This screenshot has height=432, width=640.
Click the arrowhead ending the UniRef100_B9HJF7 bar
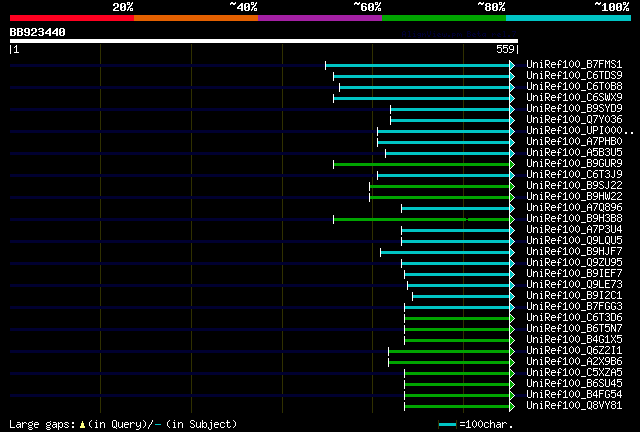point(512,253)
